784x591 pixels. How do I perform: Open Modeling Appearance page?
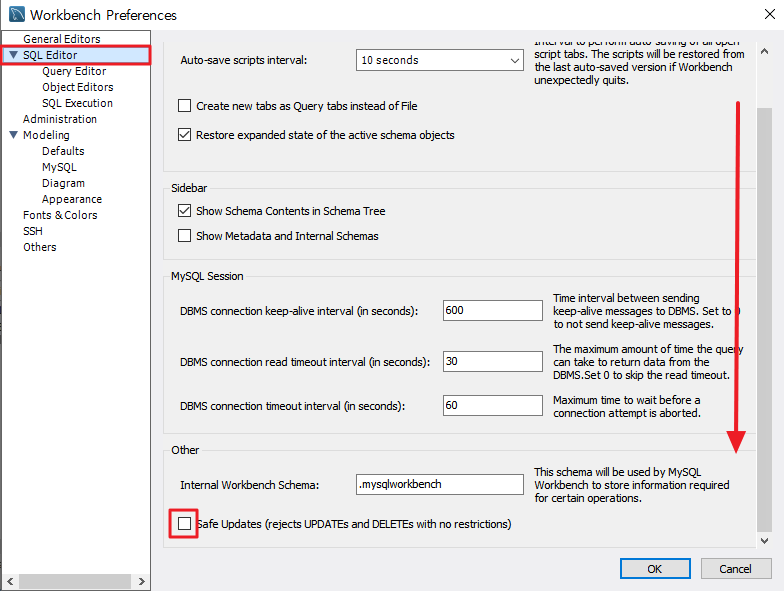click(x=72, y=199)
